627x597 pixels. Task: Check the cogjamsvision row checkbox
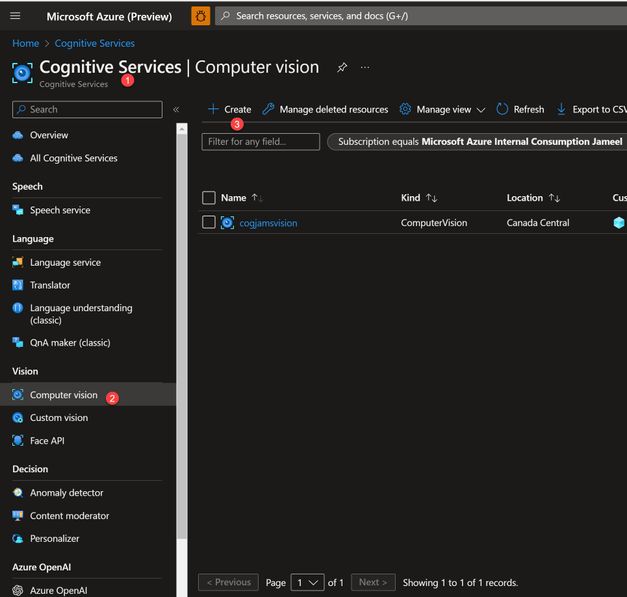click(209, 222)
